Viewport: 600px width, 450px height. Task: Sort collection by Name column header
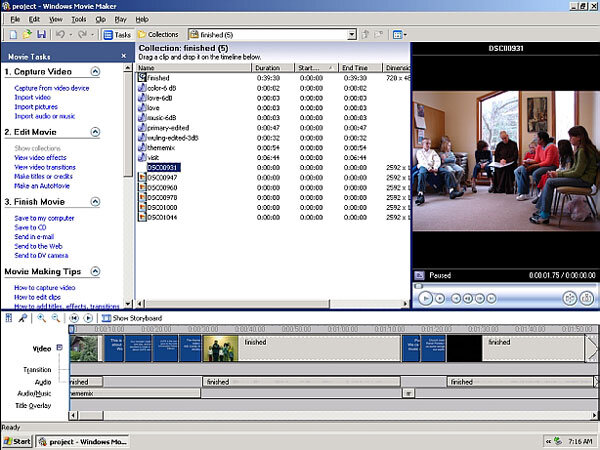pyautogui.click(x=194, y=68)
